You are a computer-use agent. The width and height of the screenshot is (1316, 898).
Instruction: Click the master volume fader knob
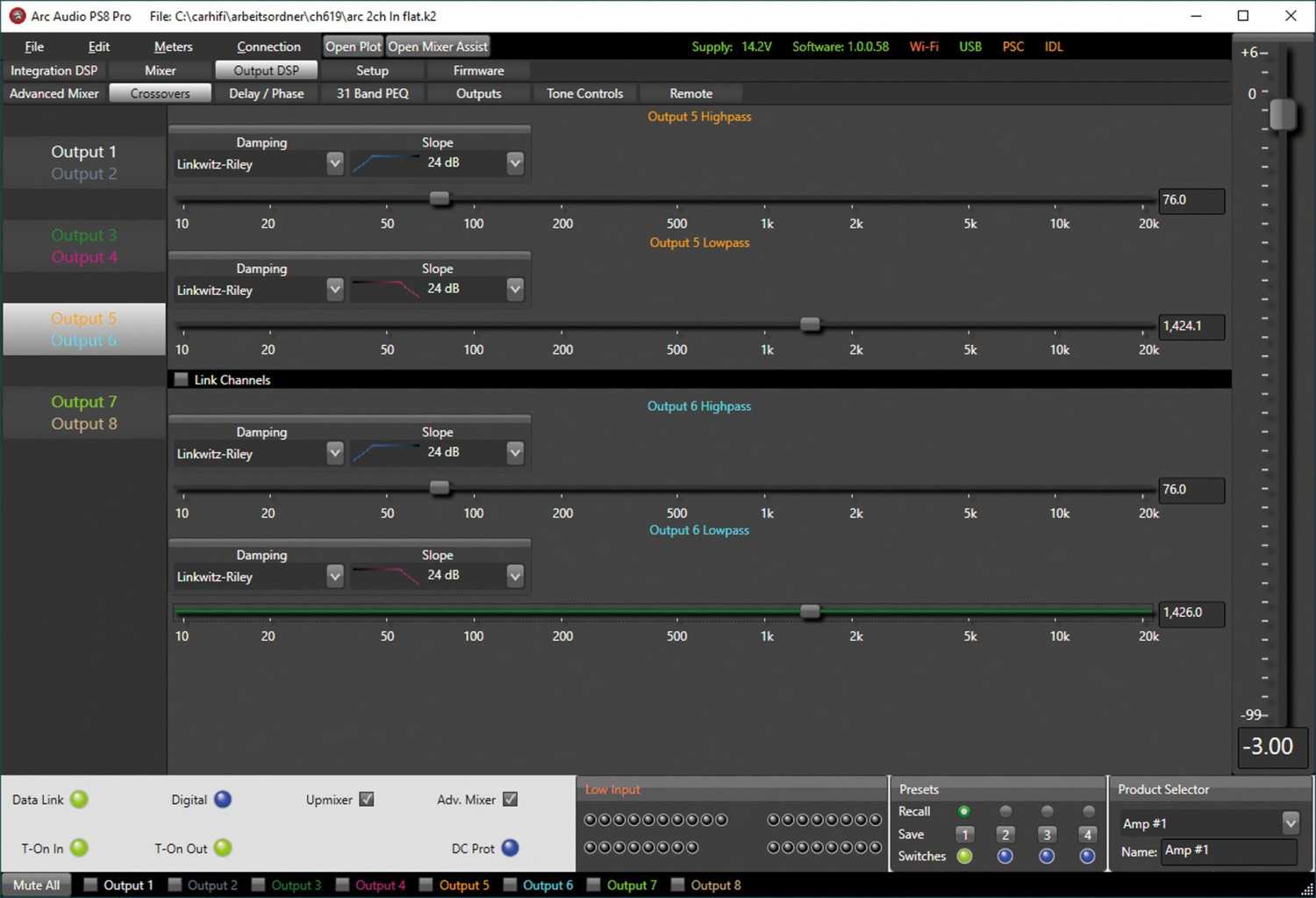click(x=1283, y=114)
